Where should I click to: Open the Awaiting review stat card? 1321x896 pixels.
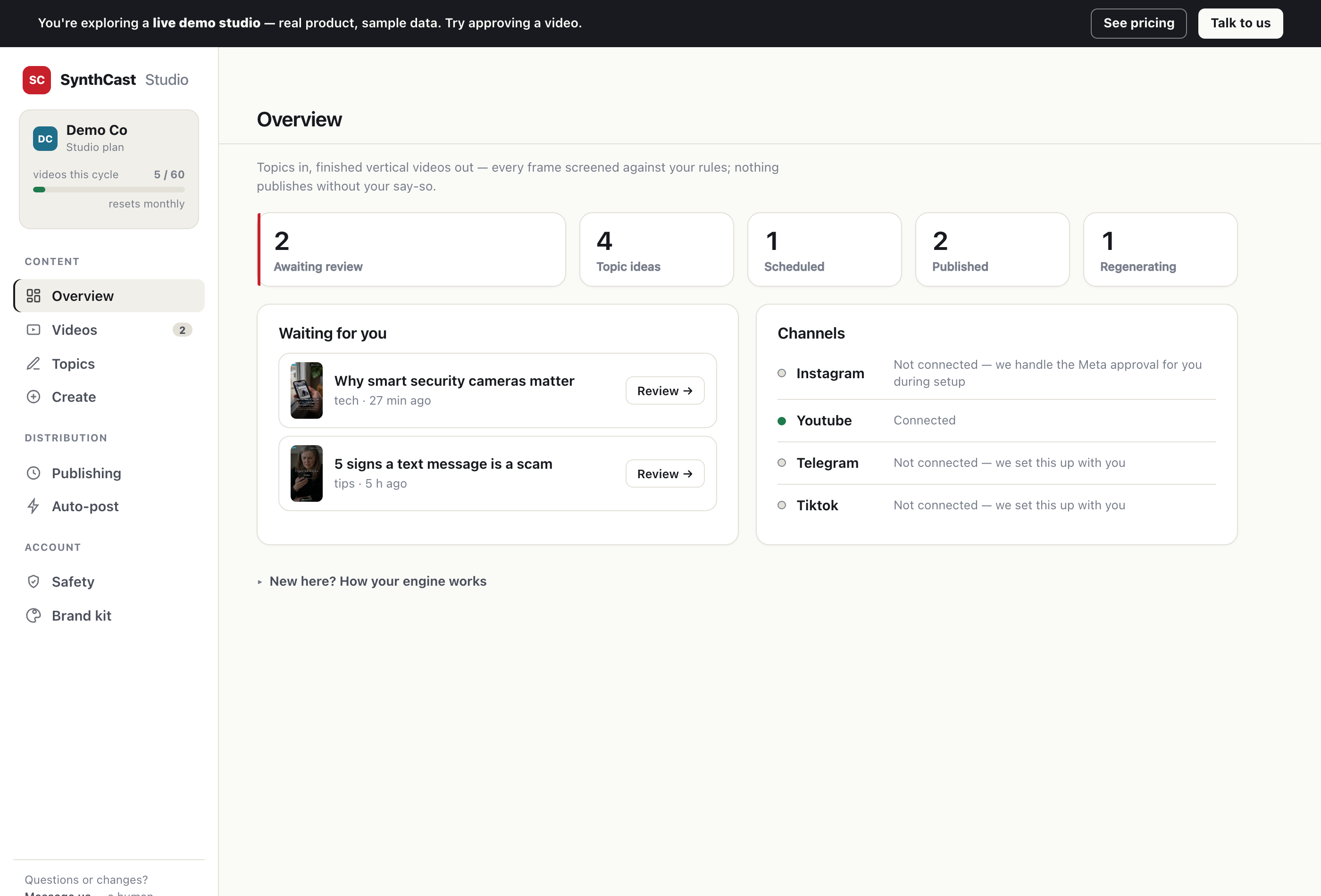[x=411, y=249]
